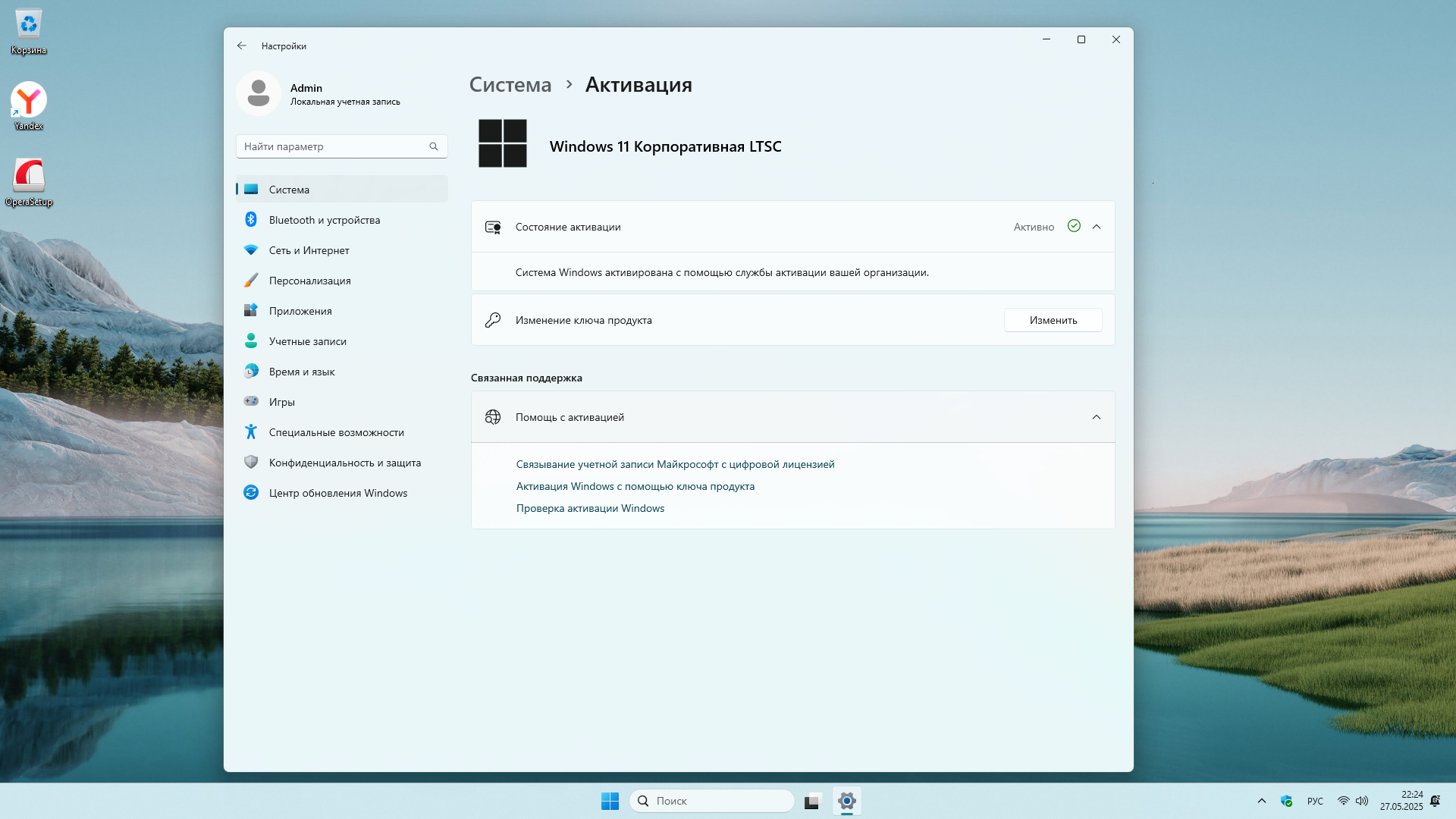The image size is (1456, 819).
Task: Open Bluetooth и устройства section
Action: 324,220
